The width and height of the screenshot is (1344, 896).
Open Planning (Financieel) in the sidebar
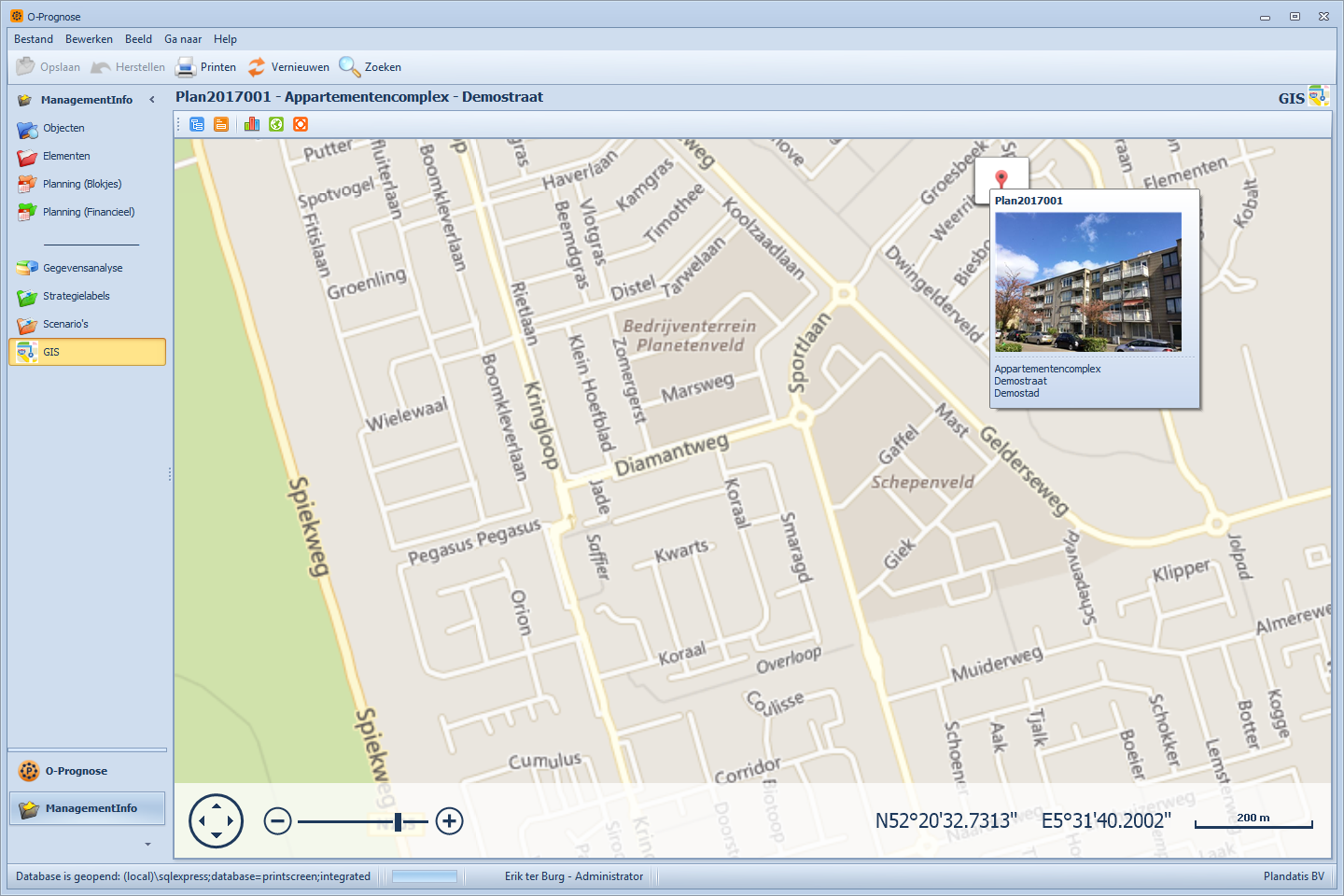pos(87,212)
